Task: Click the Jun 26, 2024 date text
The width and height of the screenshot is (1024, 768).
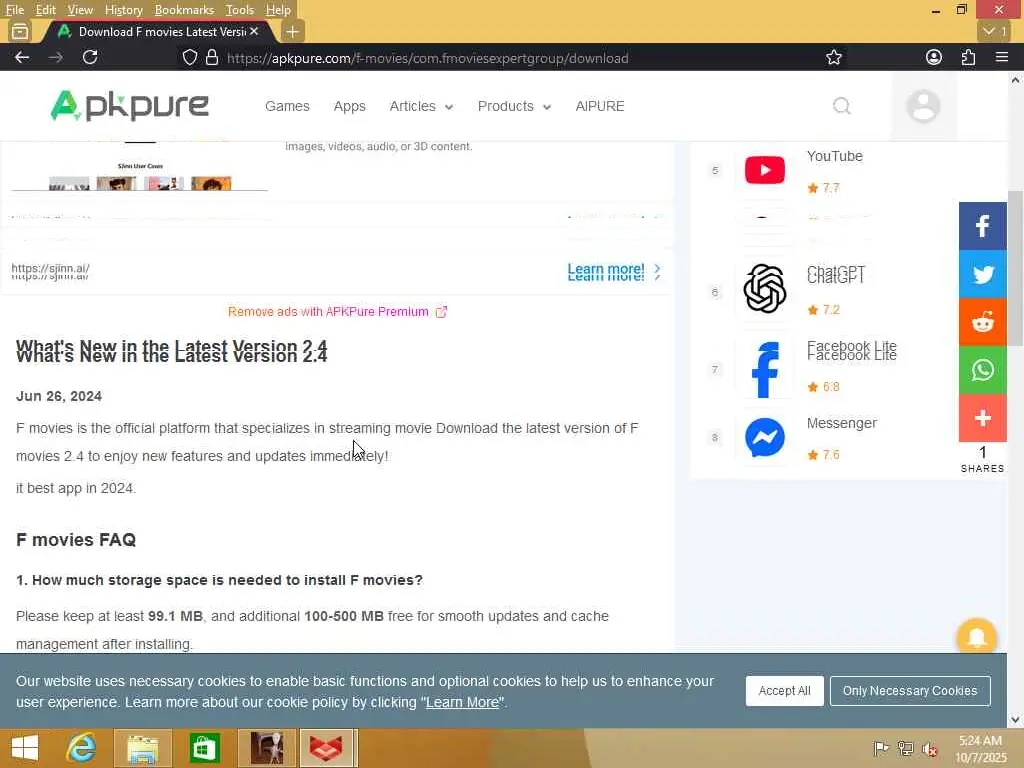Action: 59,396
